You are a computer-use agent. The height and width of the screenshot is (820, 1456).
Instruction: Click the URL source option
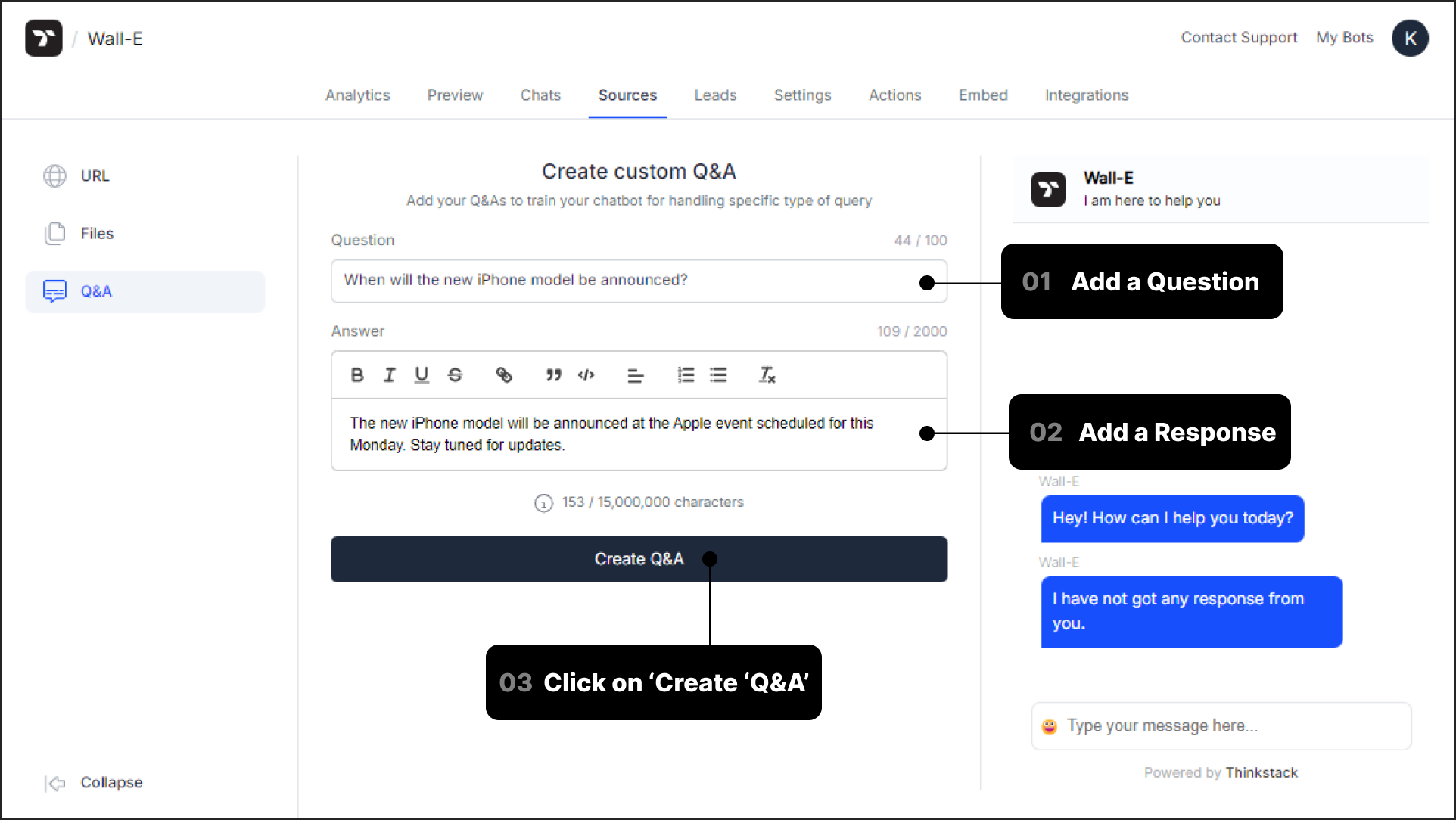[x=94, y=176]
